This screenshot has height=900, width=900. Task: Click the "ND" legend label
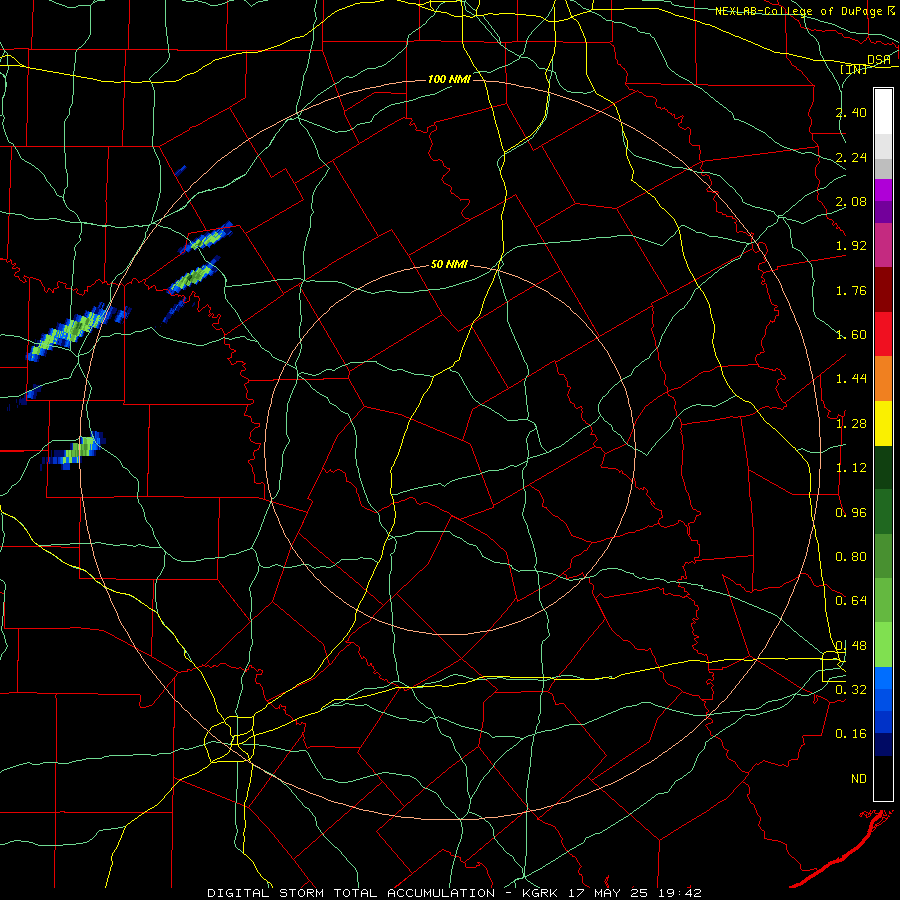(859, 779)
